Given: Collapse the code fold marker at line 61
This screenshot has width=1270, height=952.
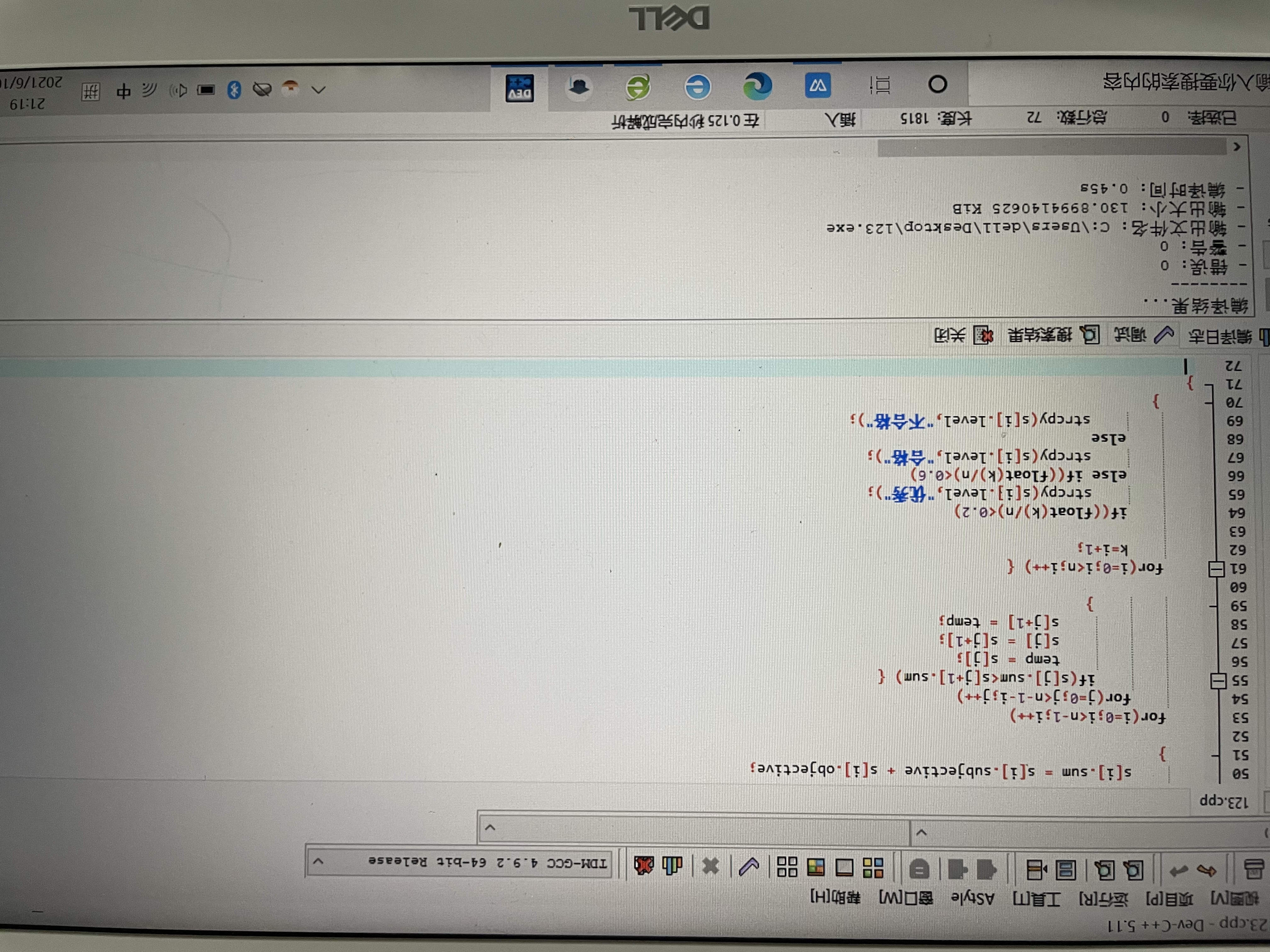Looking at the screenshot, I should [1216, 569].
